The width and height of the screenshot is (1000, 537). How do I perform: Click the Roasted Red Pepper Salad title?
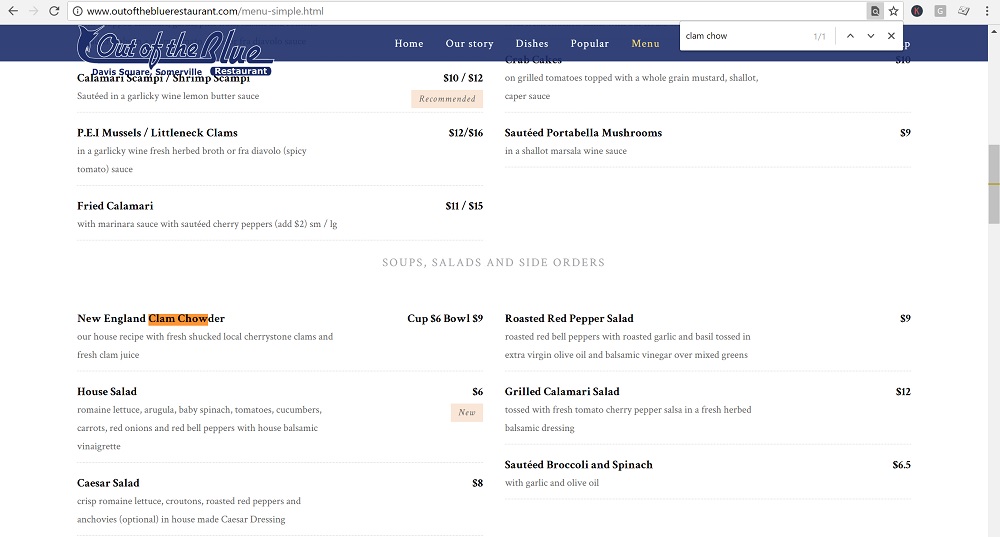pos(569,318)
